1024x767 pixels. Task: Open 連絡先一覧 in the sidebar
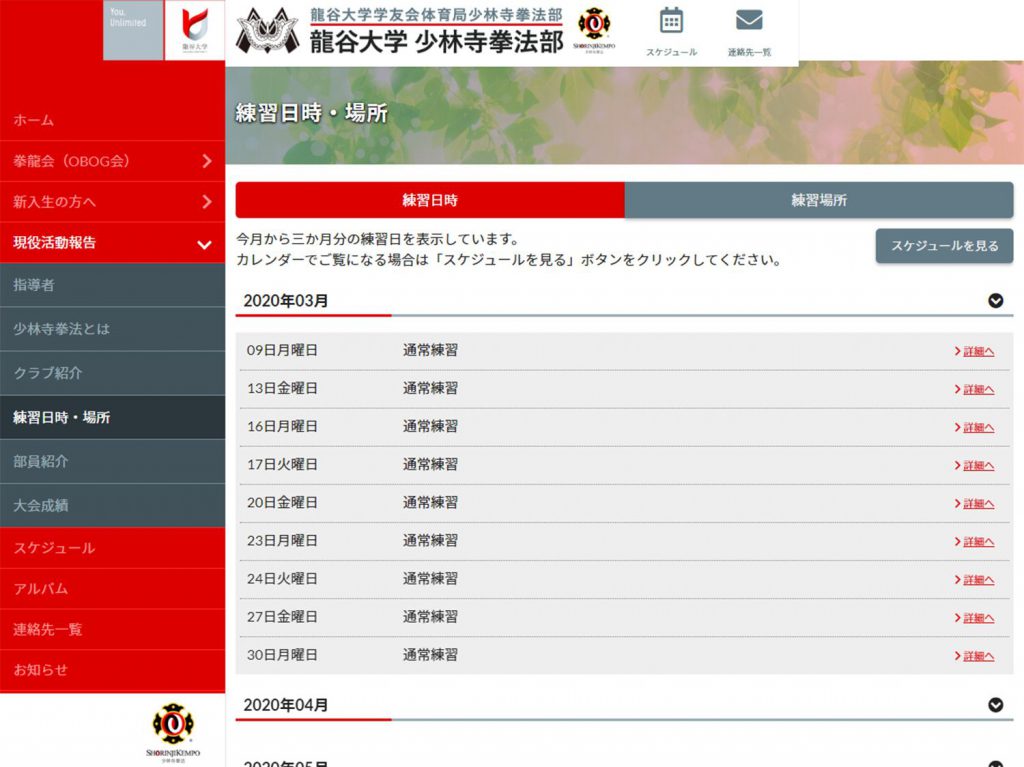[112, 629]
